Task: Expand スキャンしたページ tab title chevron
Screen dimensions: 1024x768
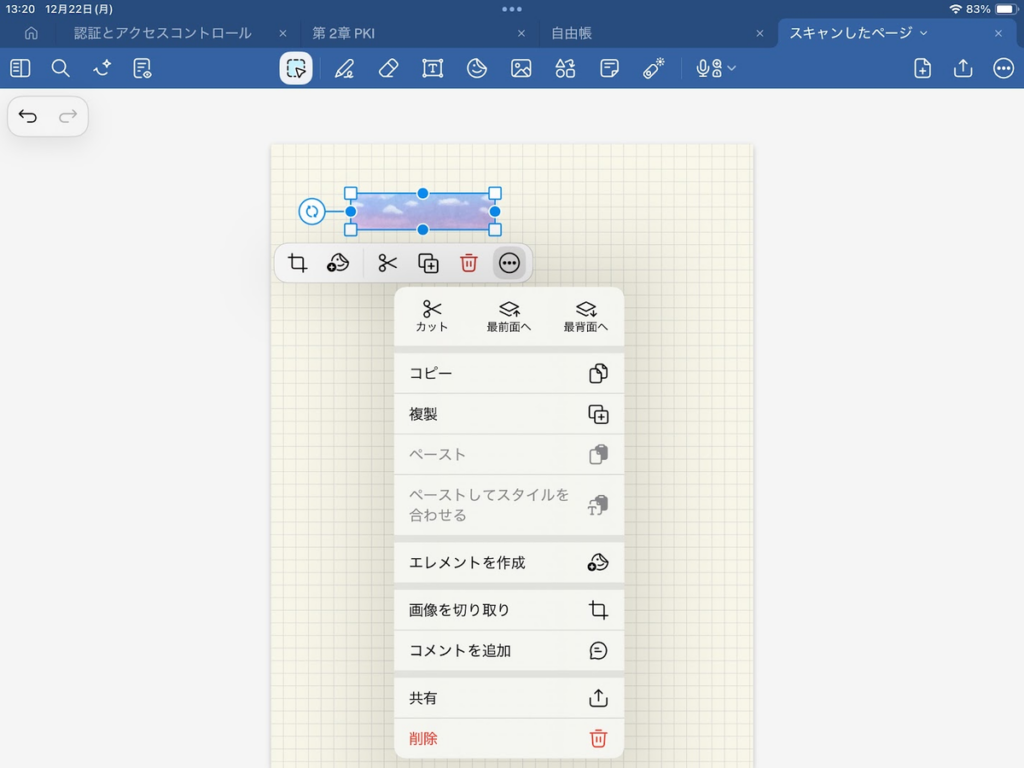Action: click(x=923, y=33)
